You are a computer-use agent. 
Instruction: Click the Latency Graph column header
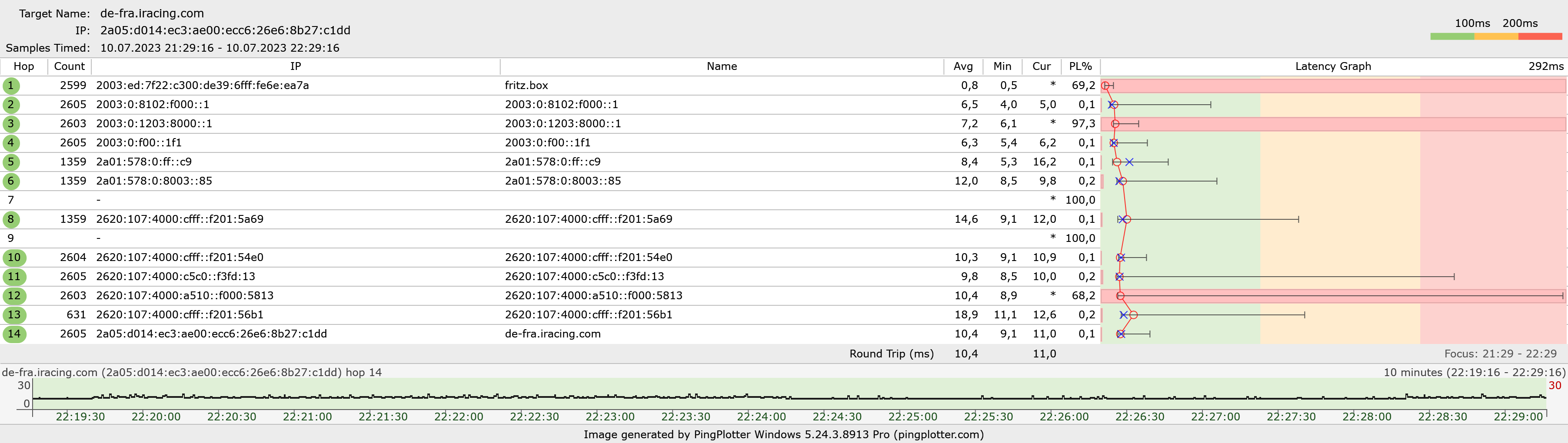(x=1332, y=66)
